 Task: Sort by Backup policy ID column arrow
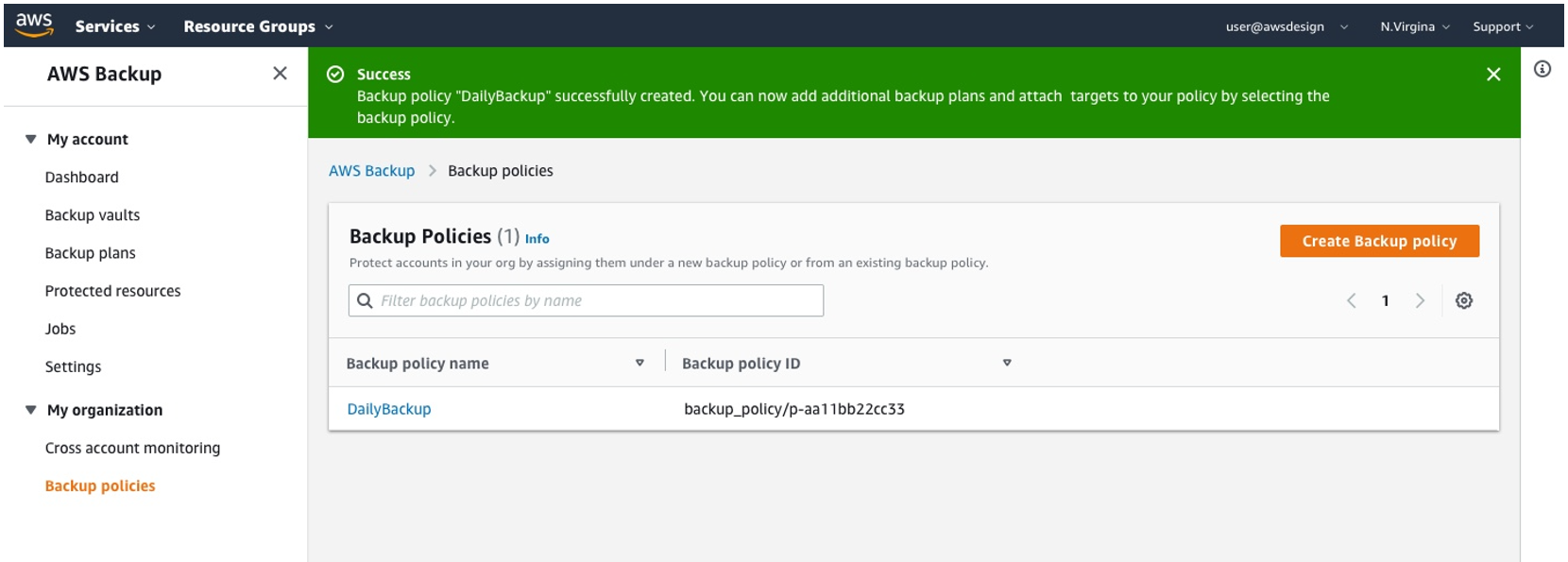1007,363
